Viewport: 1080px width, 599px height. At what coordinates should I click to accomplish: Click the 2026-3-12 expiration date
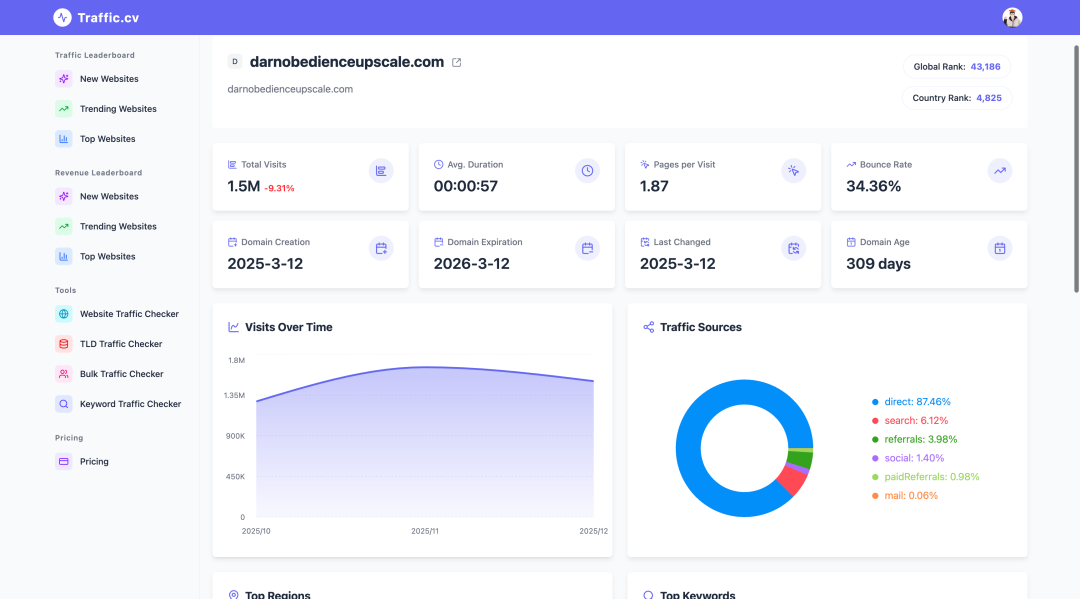tap(472, 264)
